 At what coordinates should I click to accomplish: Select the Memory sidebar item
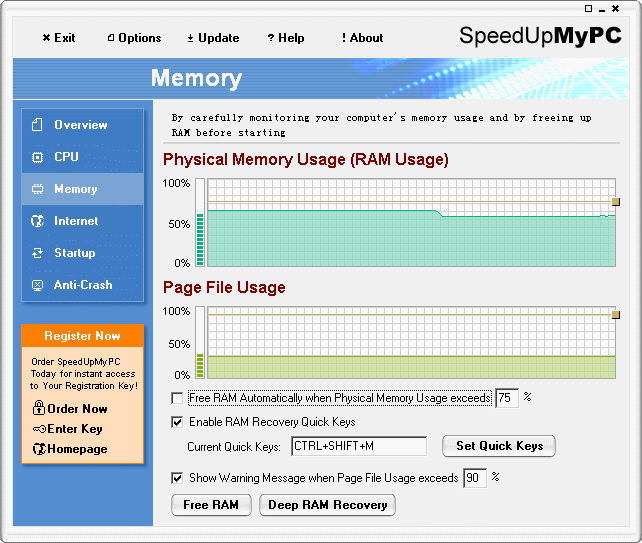point(82,189)
